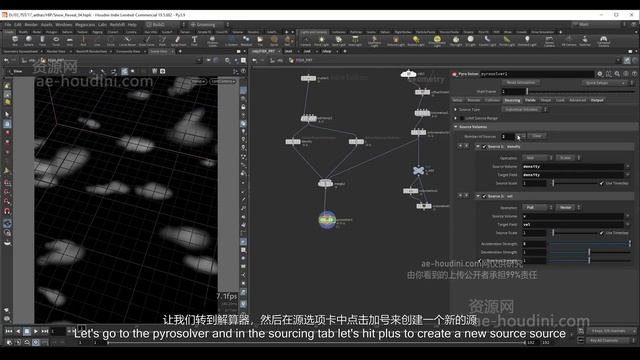Add a Distant Light from shelf
Screen dimensions: 640x360
click(416, 40)
